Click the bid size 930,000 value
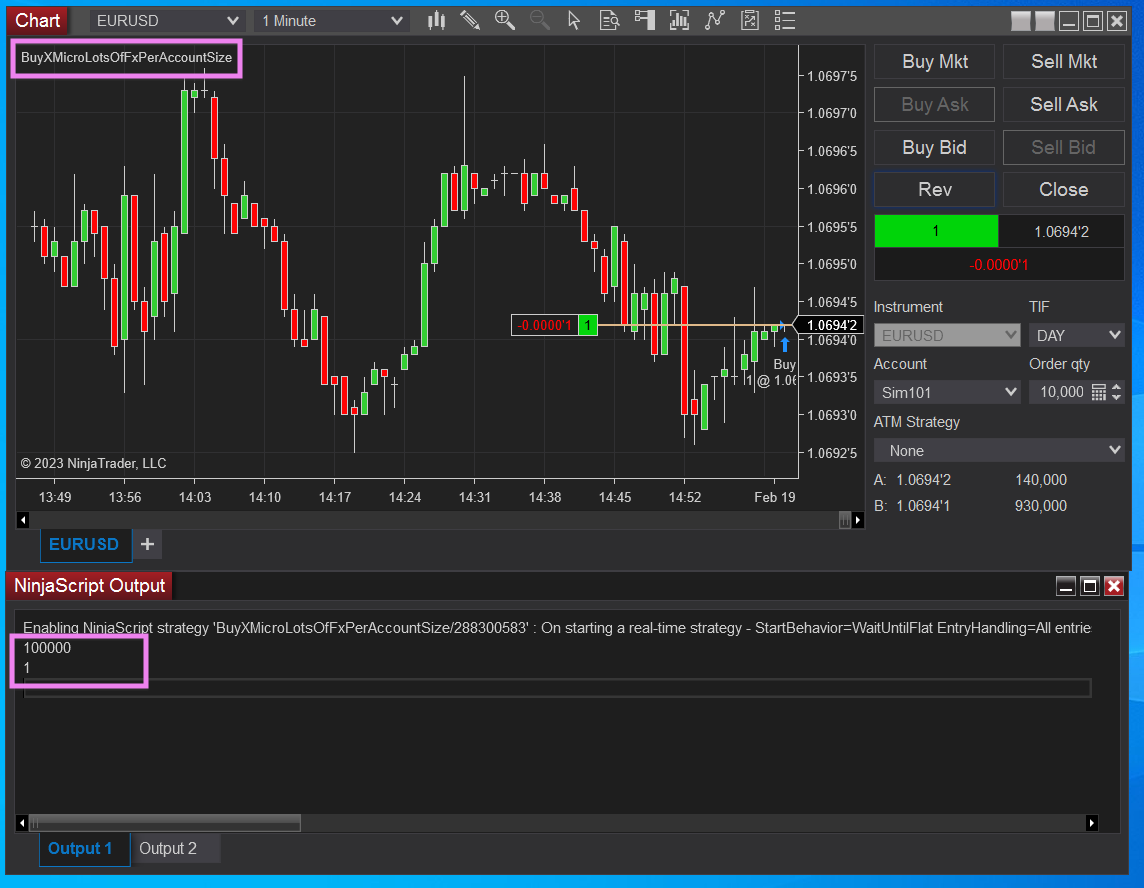The height and width of the screenshot is (888, 1144). (1041, 506)
